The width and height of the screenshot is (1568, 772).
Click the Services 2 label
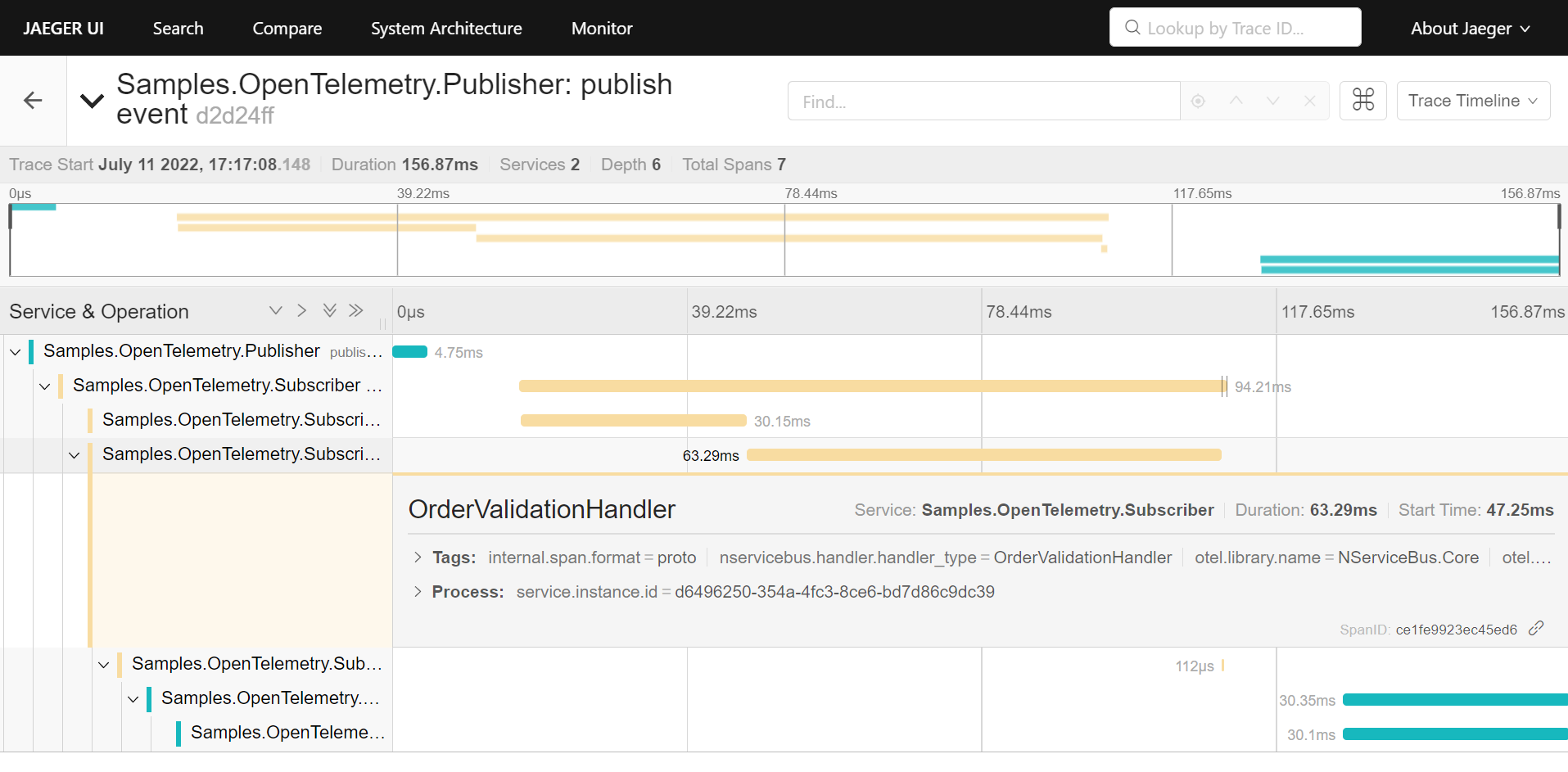[540, 165]
